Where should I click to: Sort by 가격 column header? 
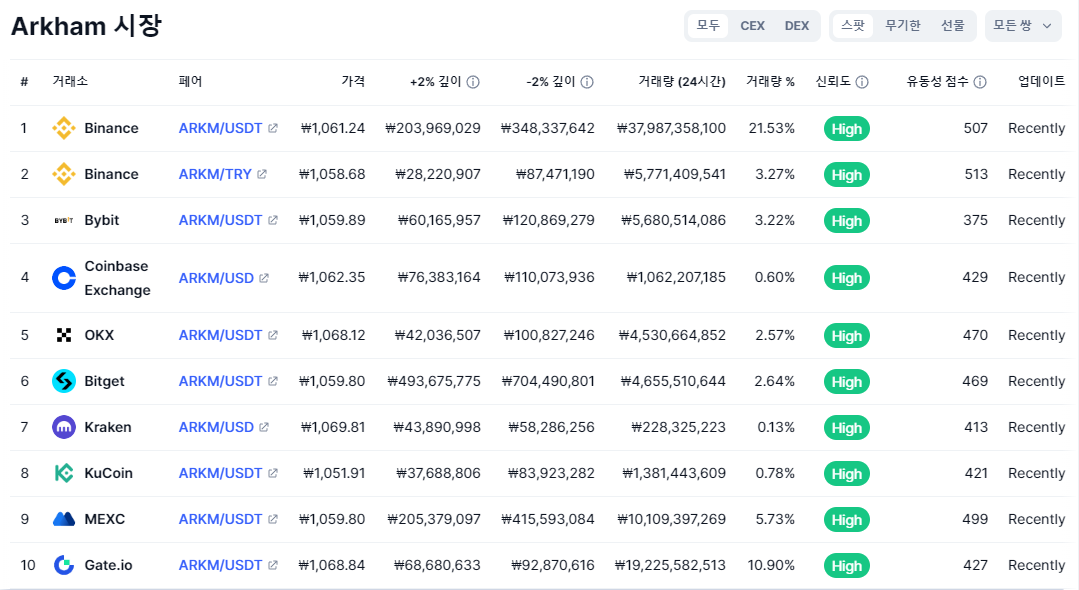(x=353, y=81)
